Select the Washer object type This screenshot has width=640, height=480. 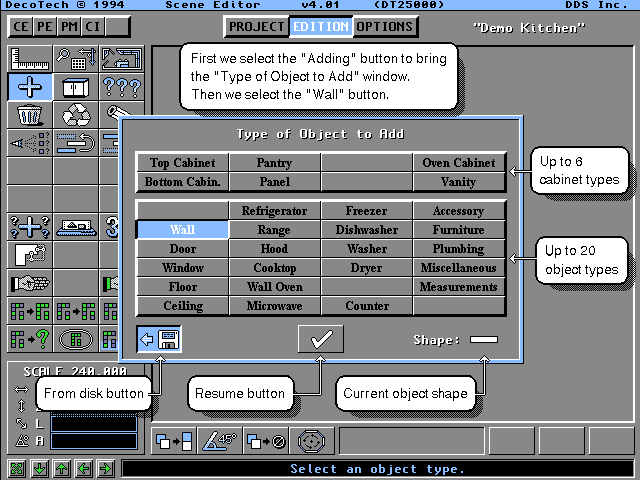click(x=367, y=249)
